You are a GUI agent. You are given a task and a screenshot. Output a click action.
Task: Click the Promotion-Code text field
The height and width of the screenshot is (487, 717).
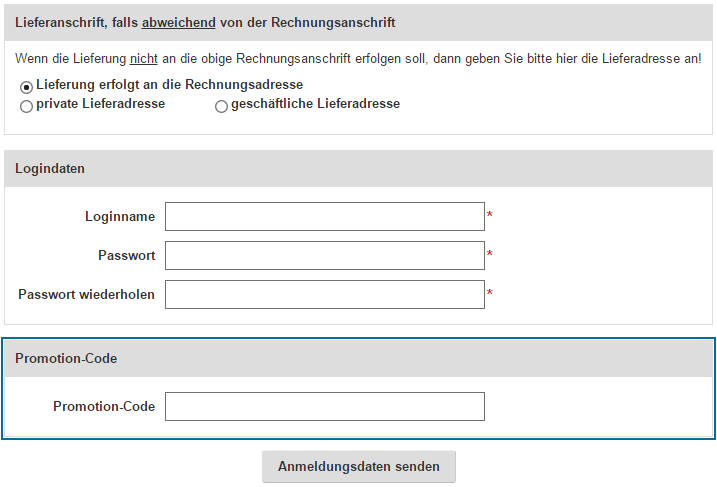pyautogui.click(x=325, y=406)
